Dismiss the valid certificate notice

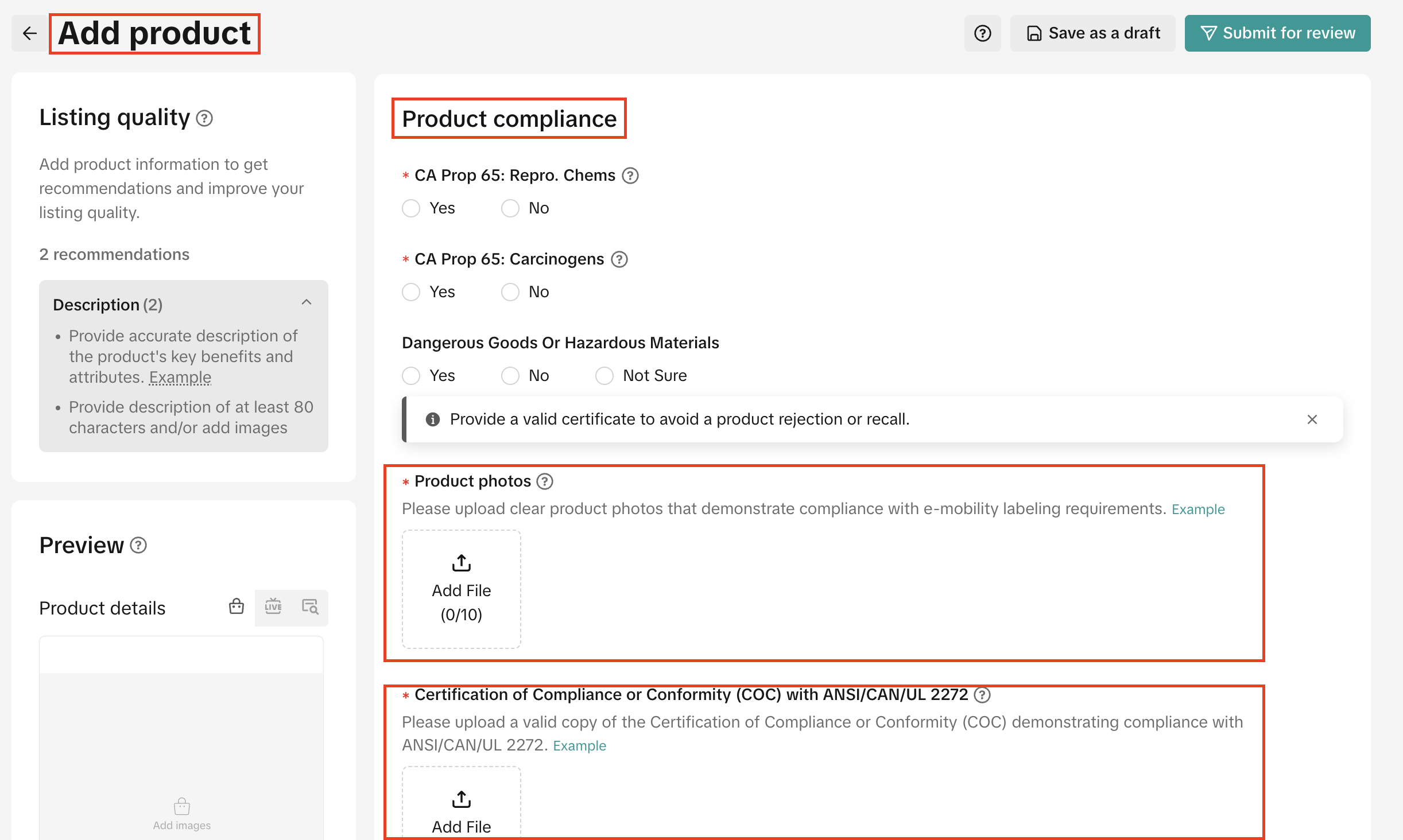click(x=1312, y=419)
